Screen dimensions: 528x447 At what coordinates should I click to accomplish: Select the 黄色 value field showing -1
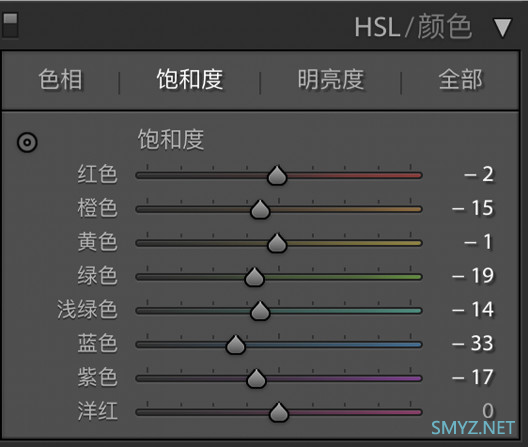[478, 242]
